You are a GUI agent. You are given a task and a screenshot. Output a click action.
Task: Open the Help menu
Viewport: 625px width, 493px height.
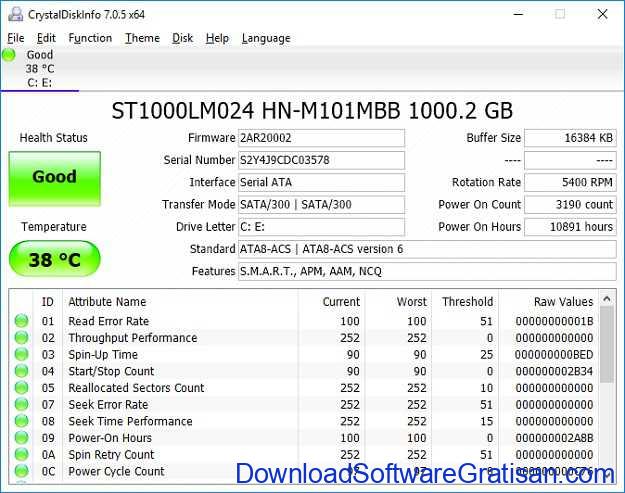click(217, 38)
